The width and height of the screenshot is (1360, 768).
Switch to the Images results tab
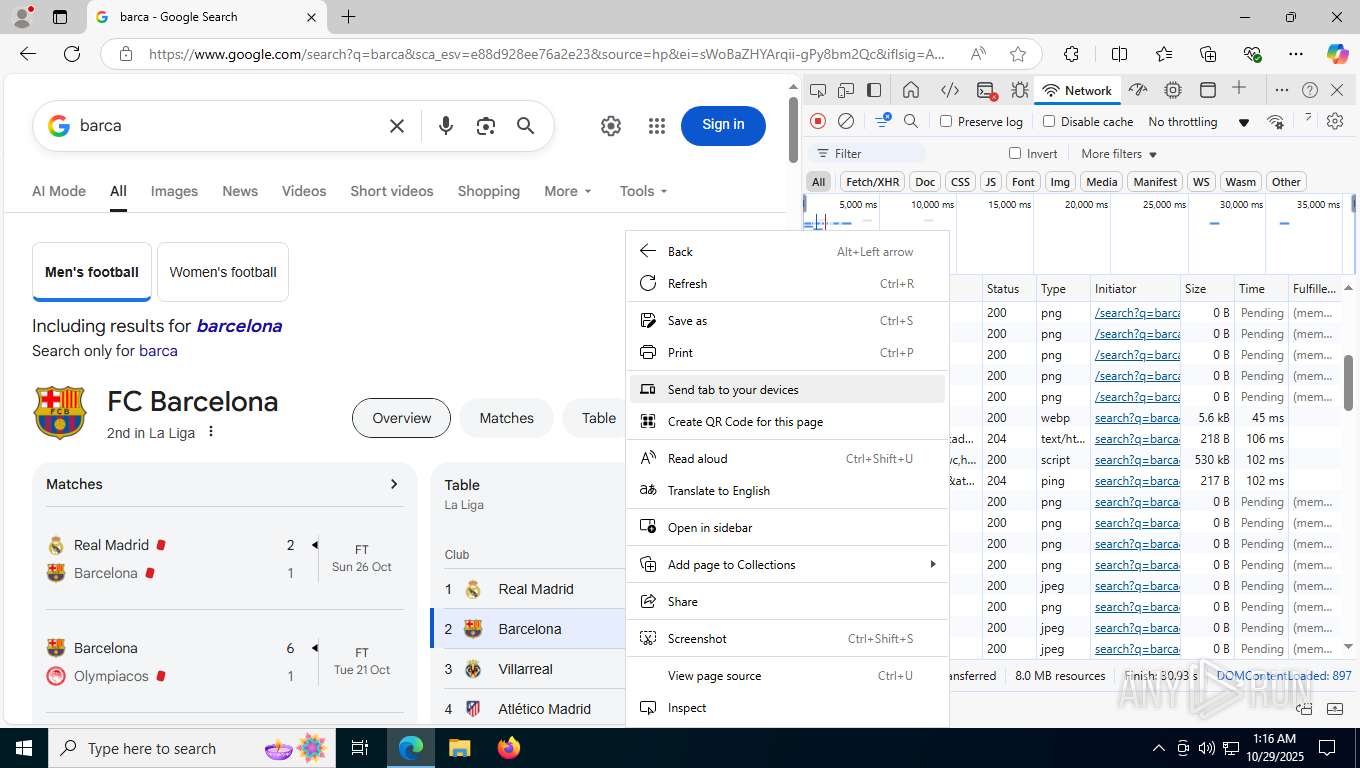(174, 191)
